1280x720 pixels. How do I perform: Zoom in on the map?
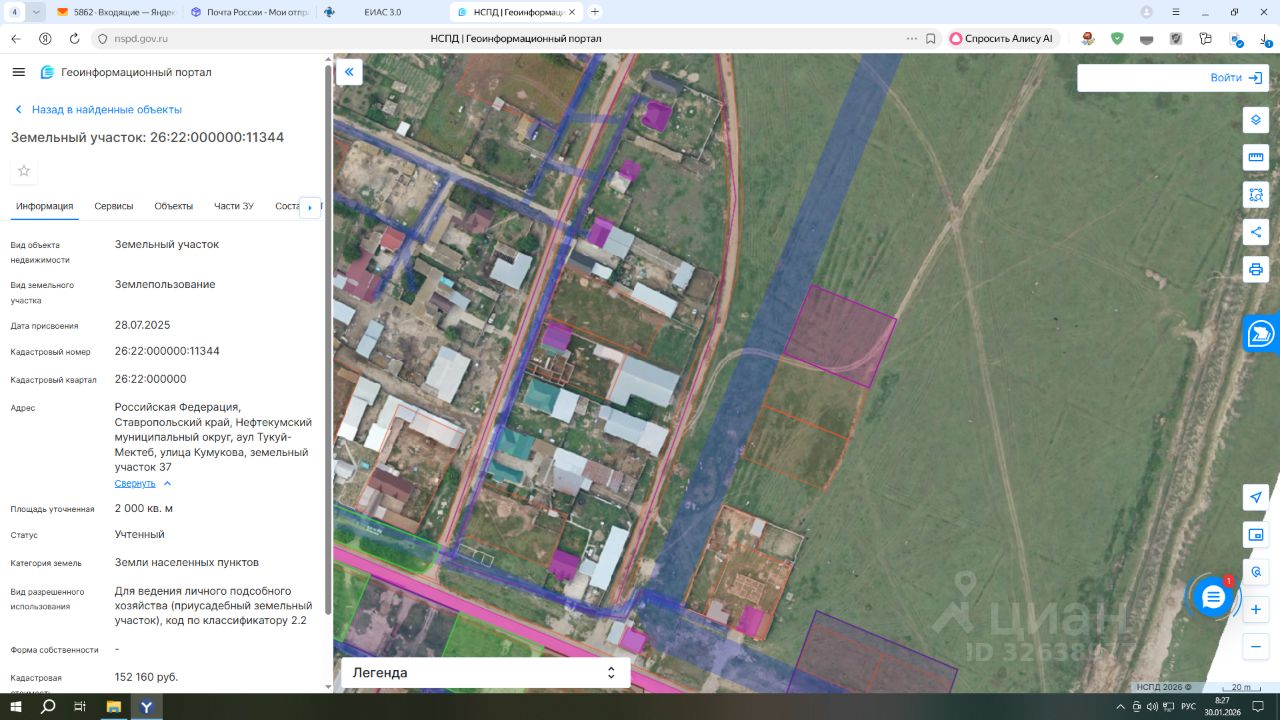click(1256, 609)
